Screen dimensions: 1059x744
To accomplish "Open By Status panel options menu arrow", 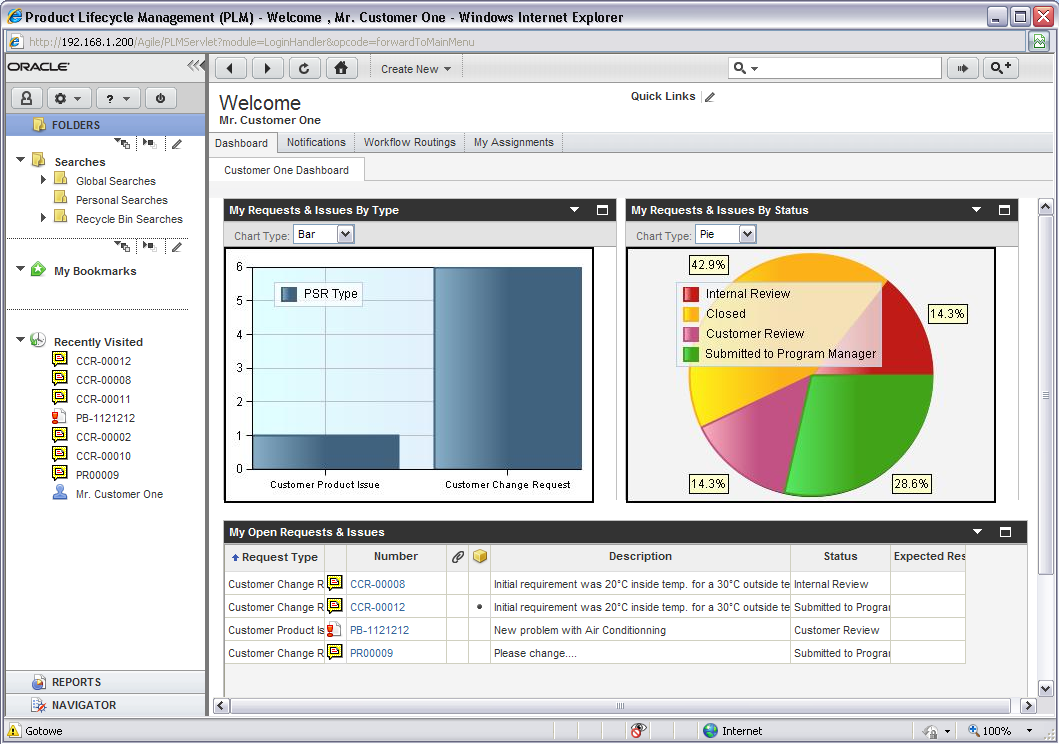I will tap(977, 210).
